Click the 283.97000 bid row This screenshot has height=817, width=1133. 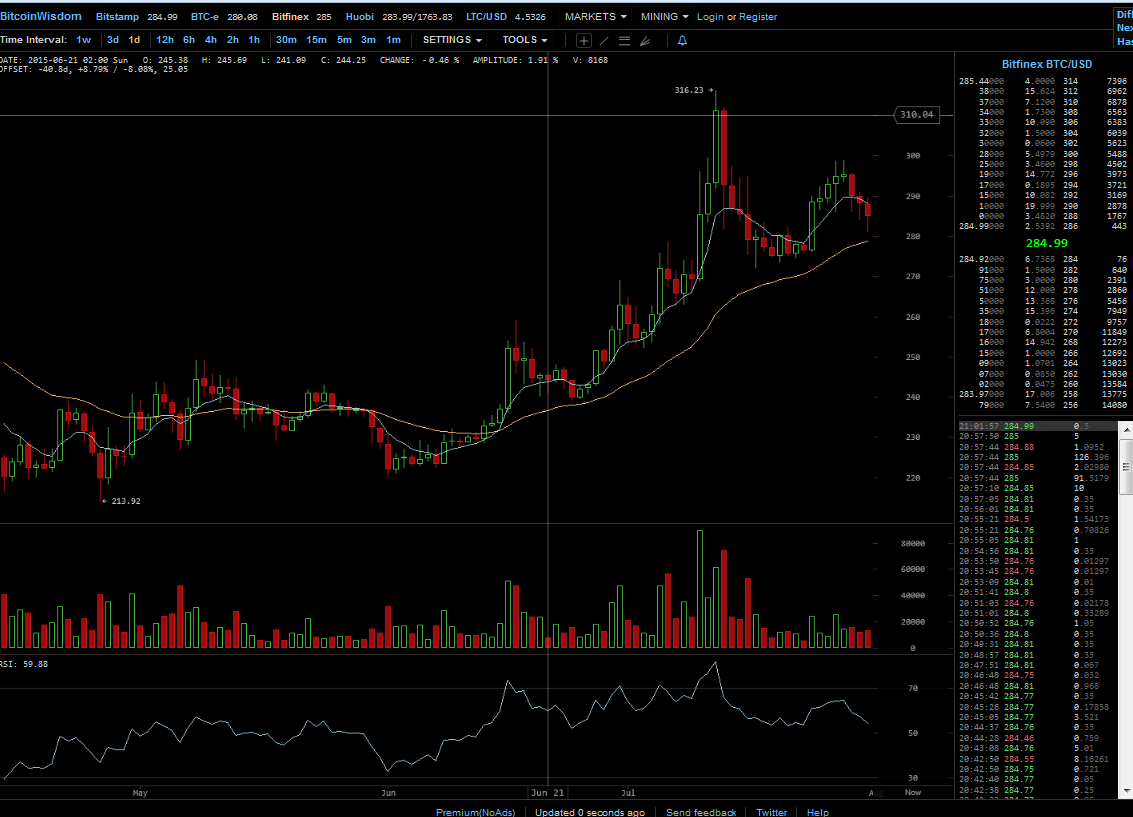pos(1043,394)
